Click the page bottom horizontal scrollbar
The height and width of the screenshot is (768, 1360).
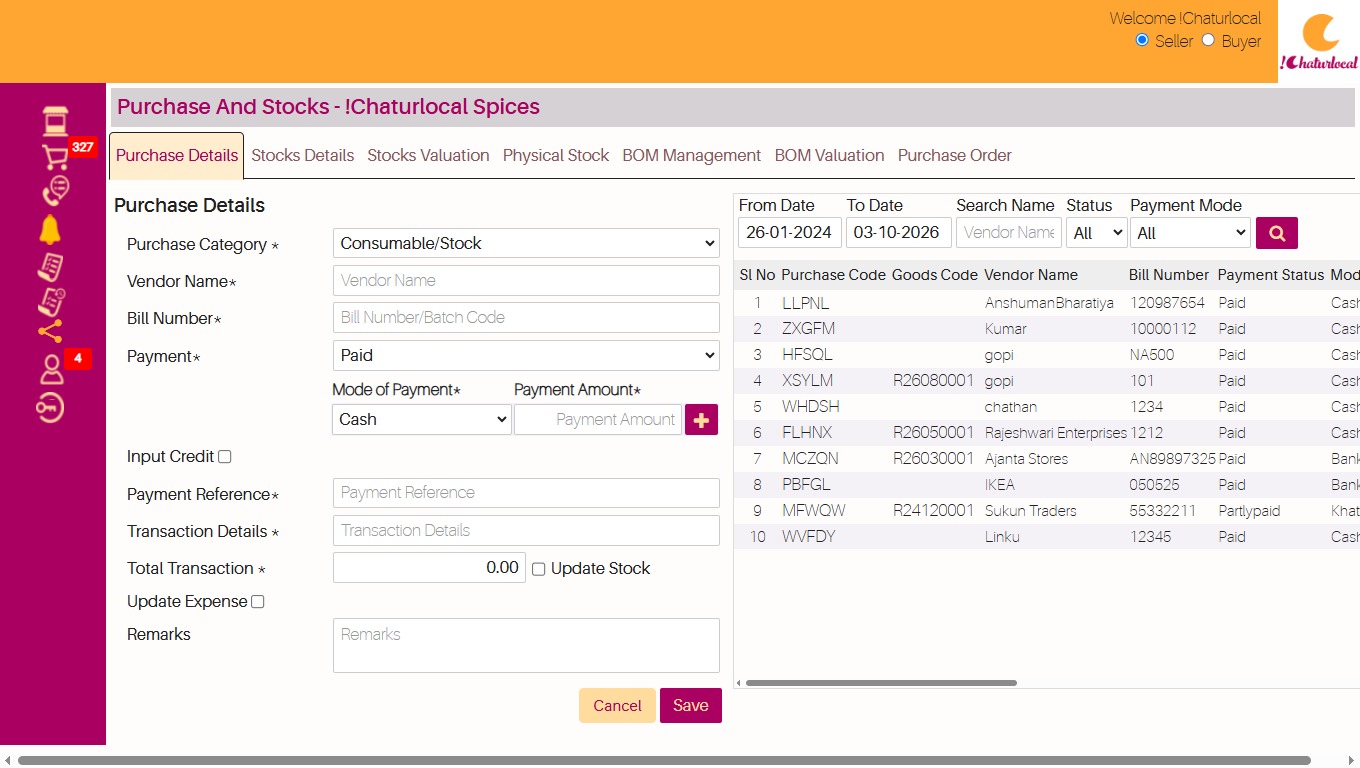pyautogui.click(x=664, y=760)
